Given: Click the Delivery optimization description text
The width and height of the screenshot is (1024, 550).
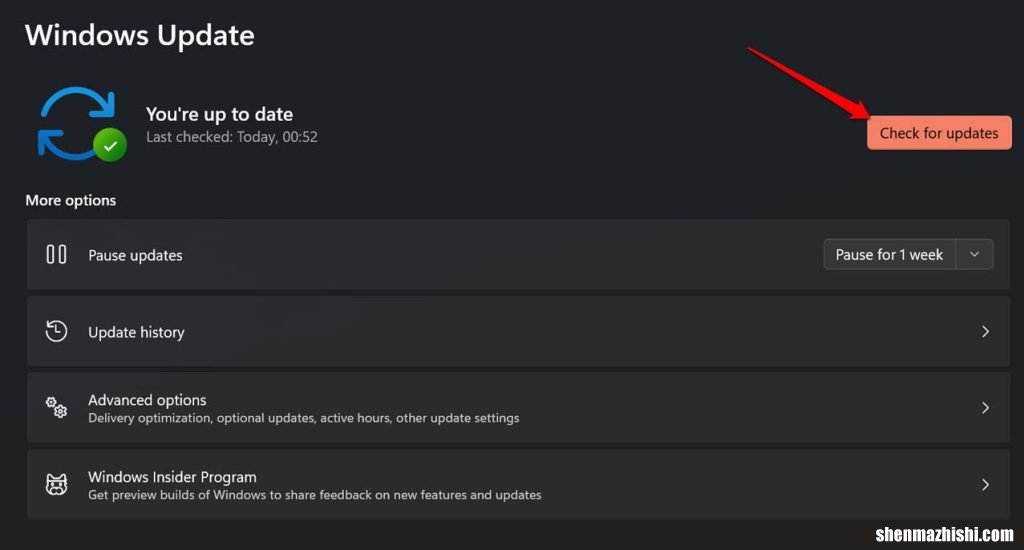Looking at the screenshot, I should (x=303, y=418).
